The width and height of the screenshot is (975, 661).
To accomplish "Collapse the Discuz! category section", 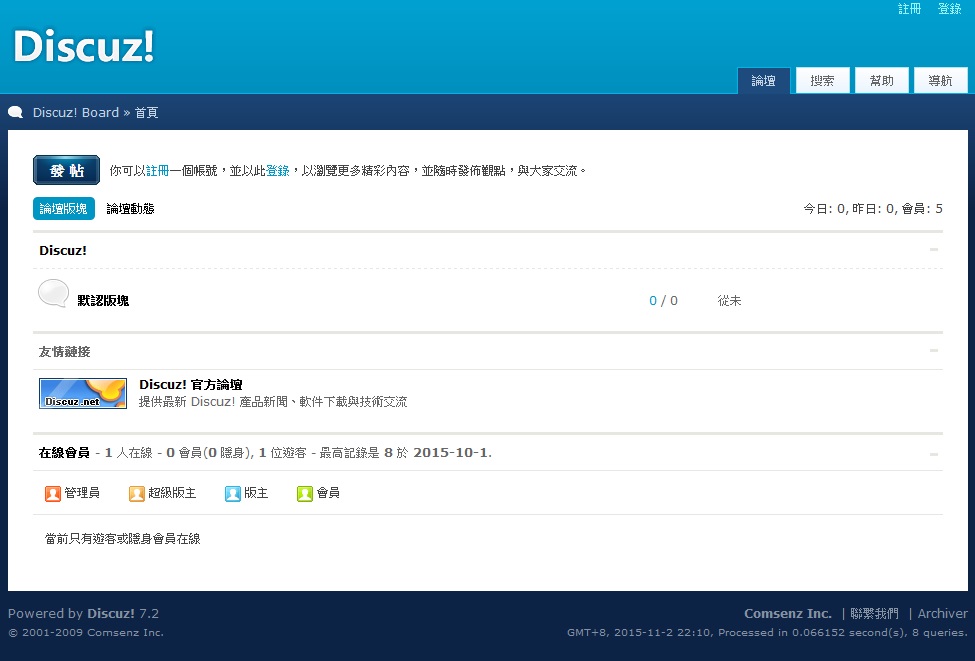I will click(x=933, y=249).
